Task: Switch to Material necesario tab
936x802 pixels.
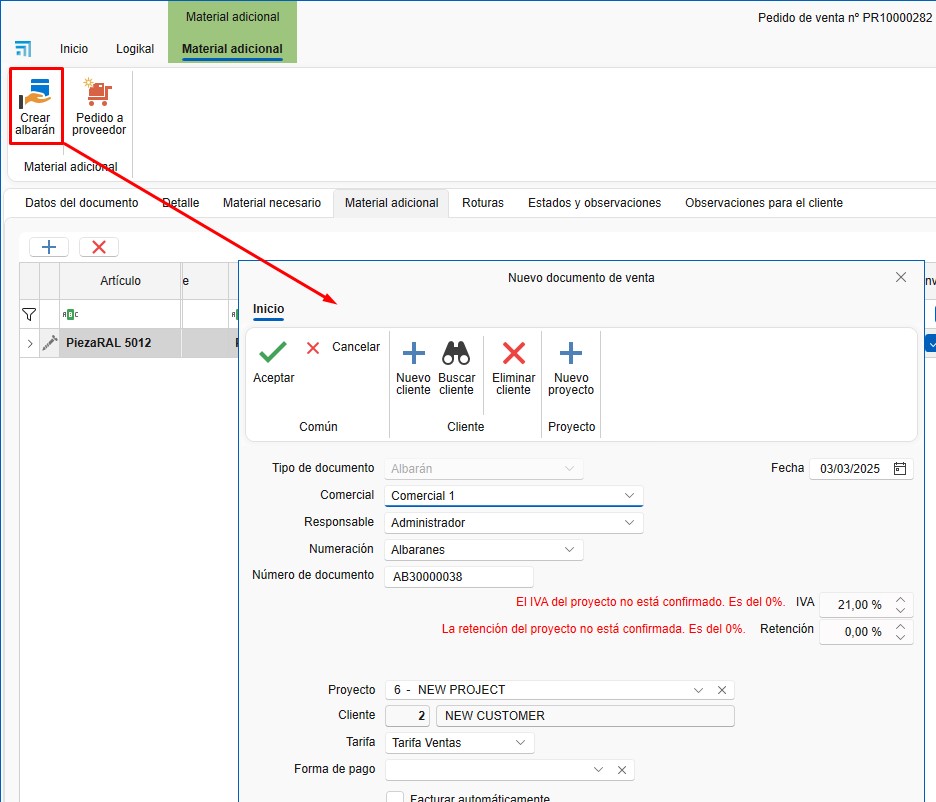Action: tap(272, 203)
